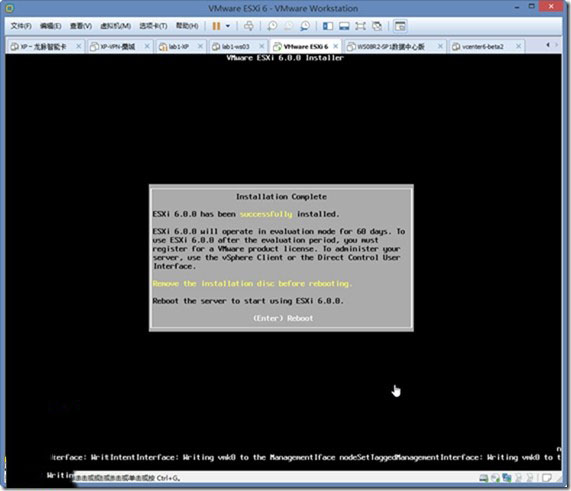Close the XP-龙脉智能卡 tab
571x491 pixels.
[78, 46]
